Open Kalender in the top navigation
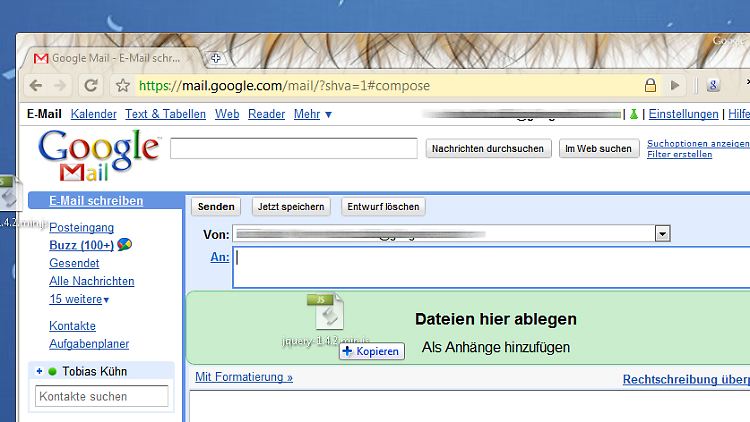The height and width of the screenshot is (422, 750). (93, 114)
